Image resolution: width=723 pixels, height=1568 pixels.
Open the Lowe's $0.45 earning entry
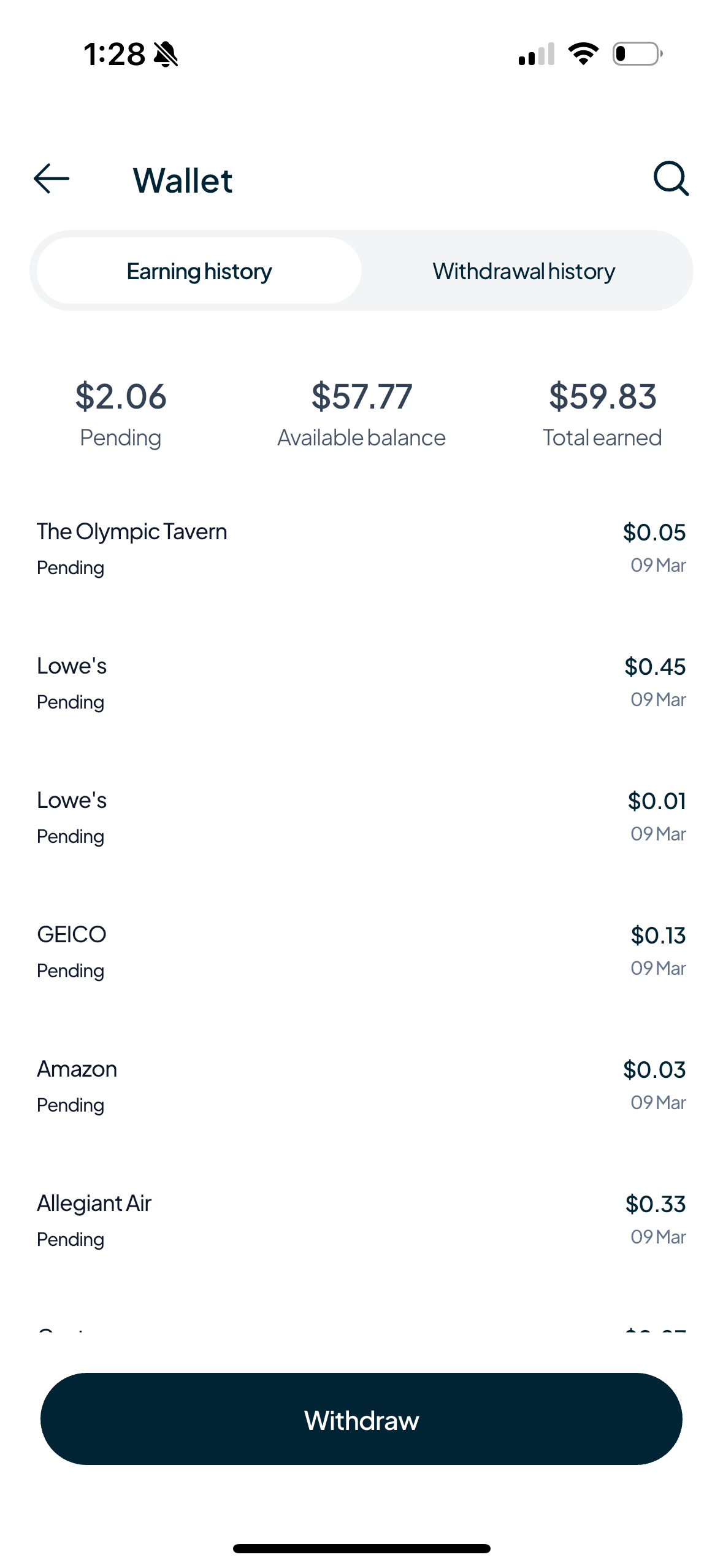pos(361,683)
